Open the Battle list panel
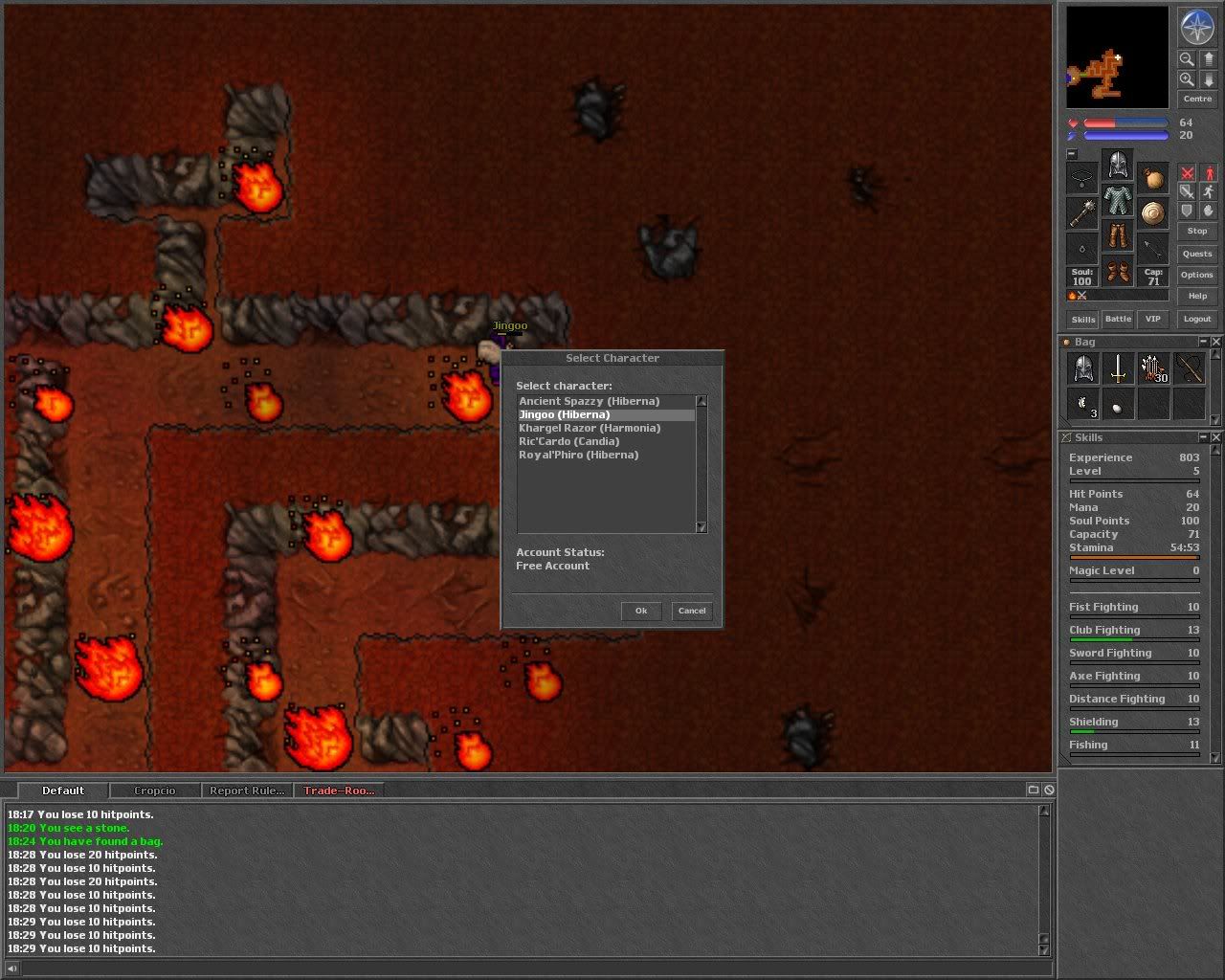 coord(1118,319)
